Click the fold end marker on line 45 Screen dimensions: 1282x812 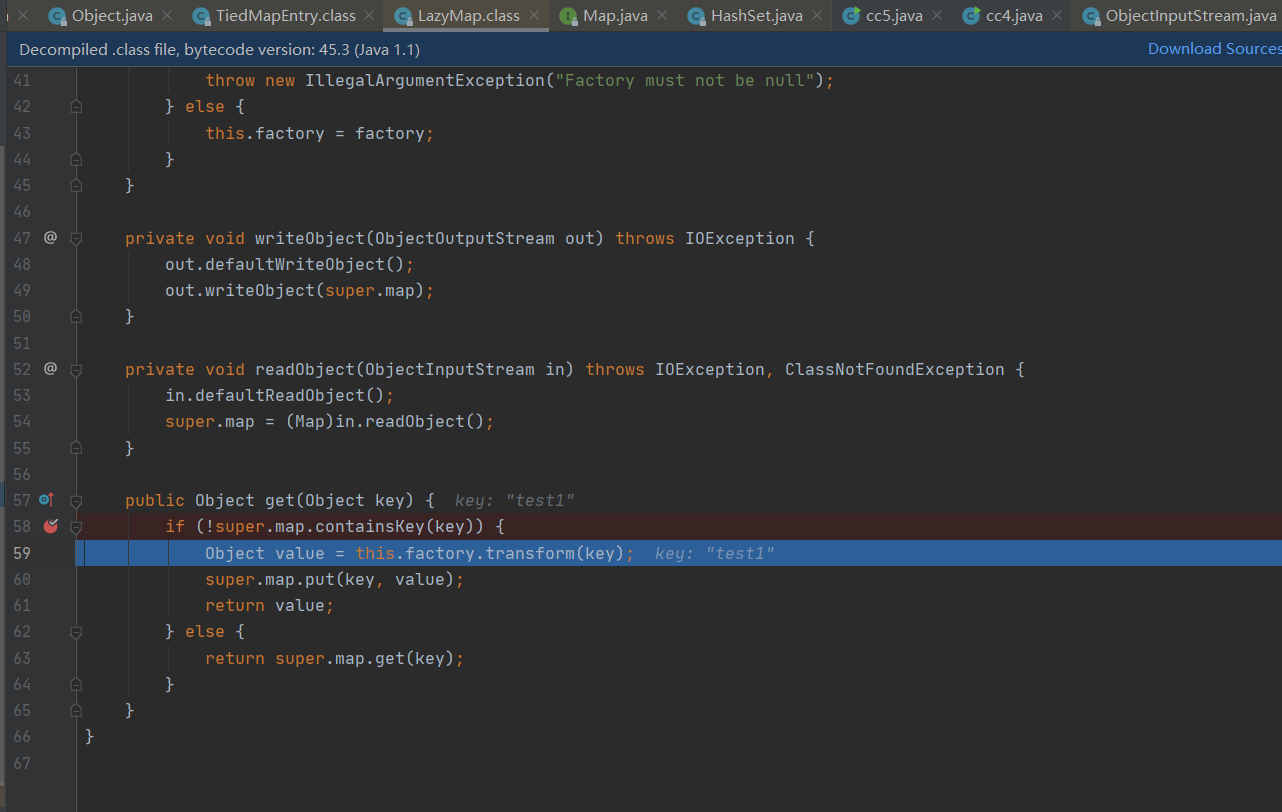76,185
